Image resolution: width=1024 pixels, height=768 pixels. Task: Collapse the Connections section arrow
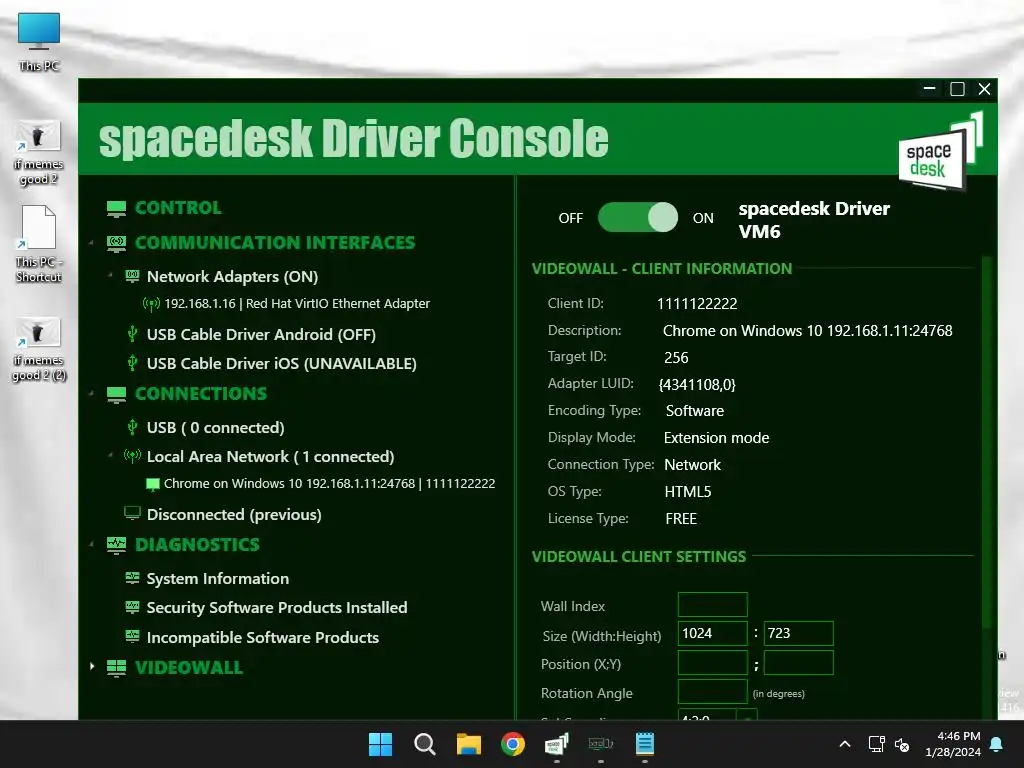pyautogui.click(x=91, y=394)
